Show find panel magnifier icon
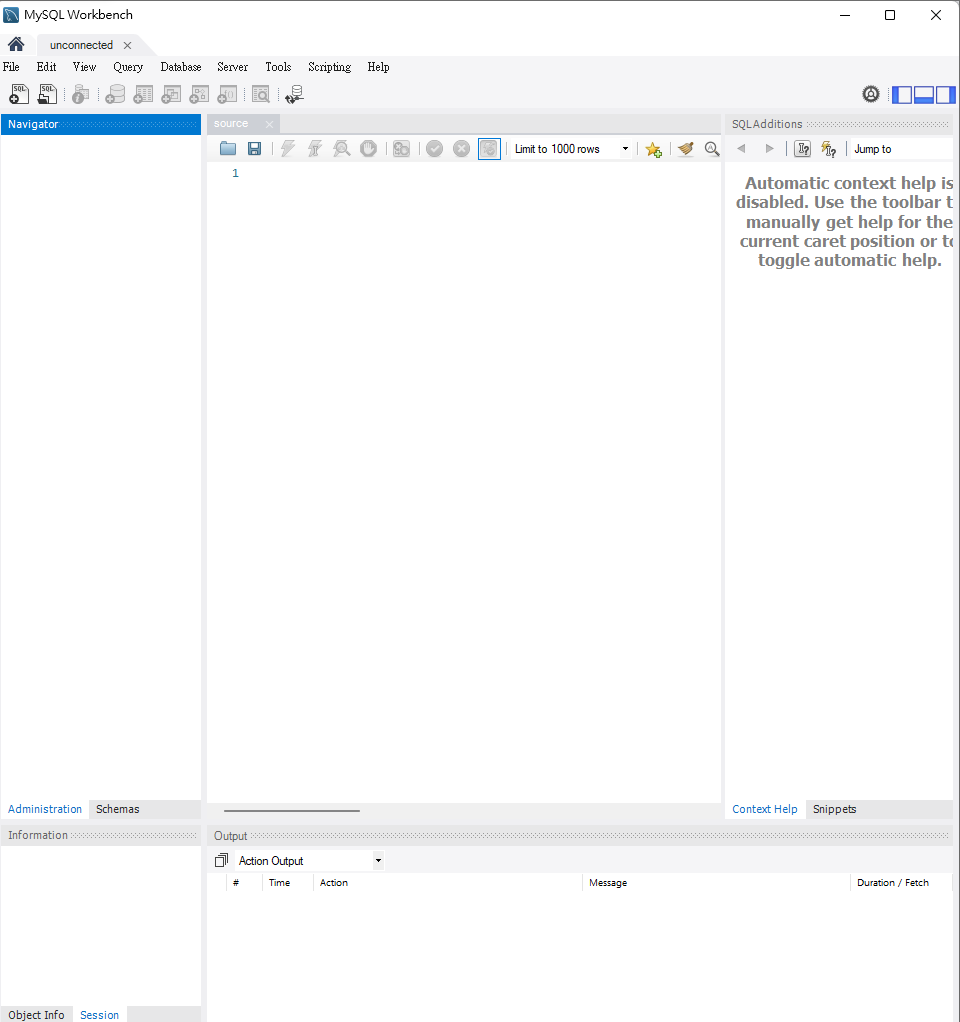The height and width of the screenshot is (1022, 960). [x=712, y=149]
